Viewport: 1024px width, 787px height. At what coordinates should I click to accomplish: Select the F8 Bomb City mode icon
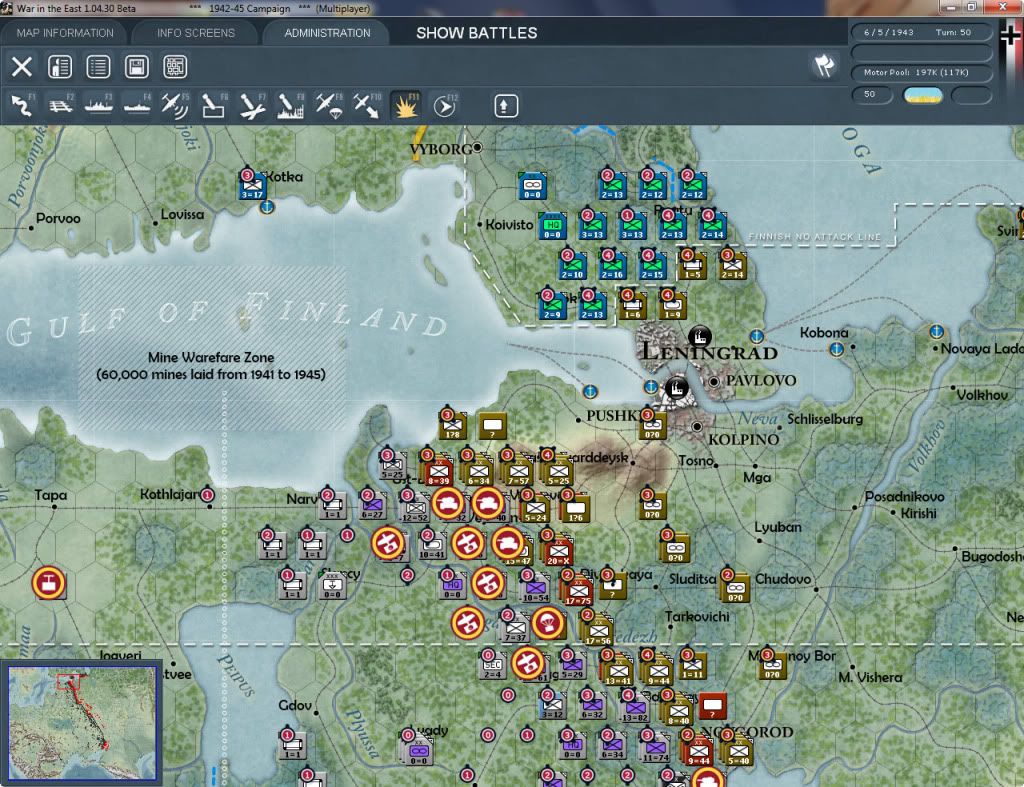coord(291,106)
